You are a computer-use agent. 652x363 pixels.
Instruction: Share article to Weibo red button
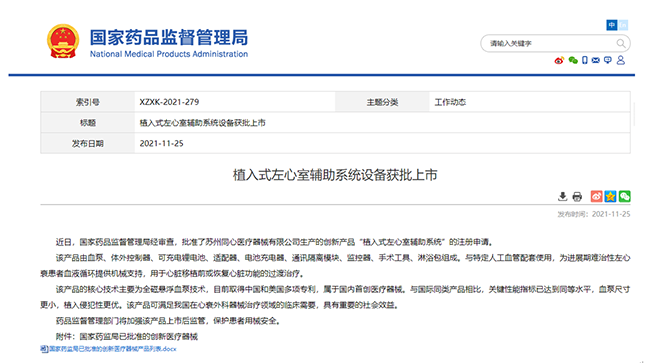pyautogui.click(x=597, y=196)
